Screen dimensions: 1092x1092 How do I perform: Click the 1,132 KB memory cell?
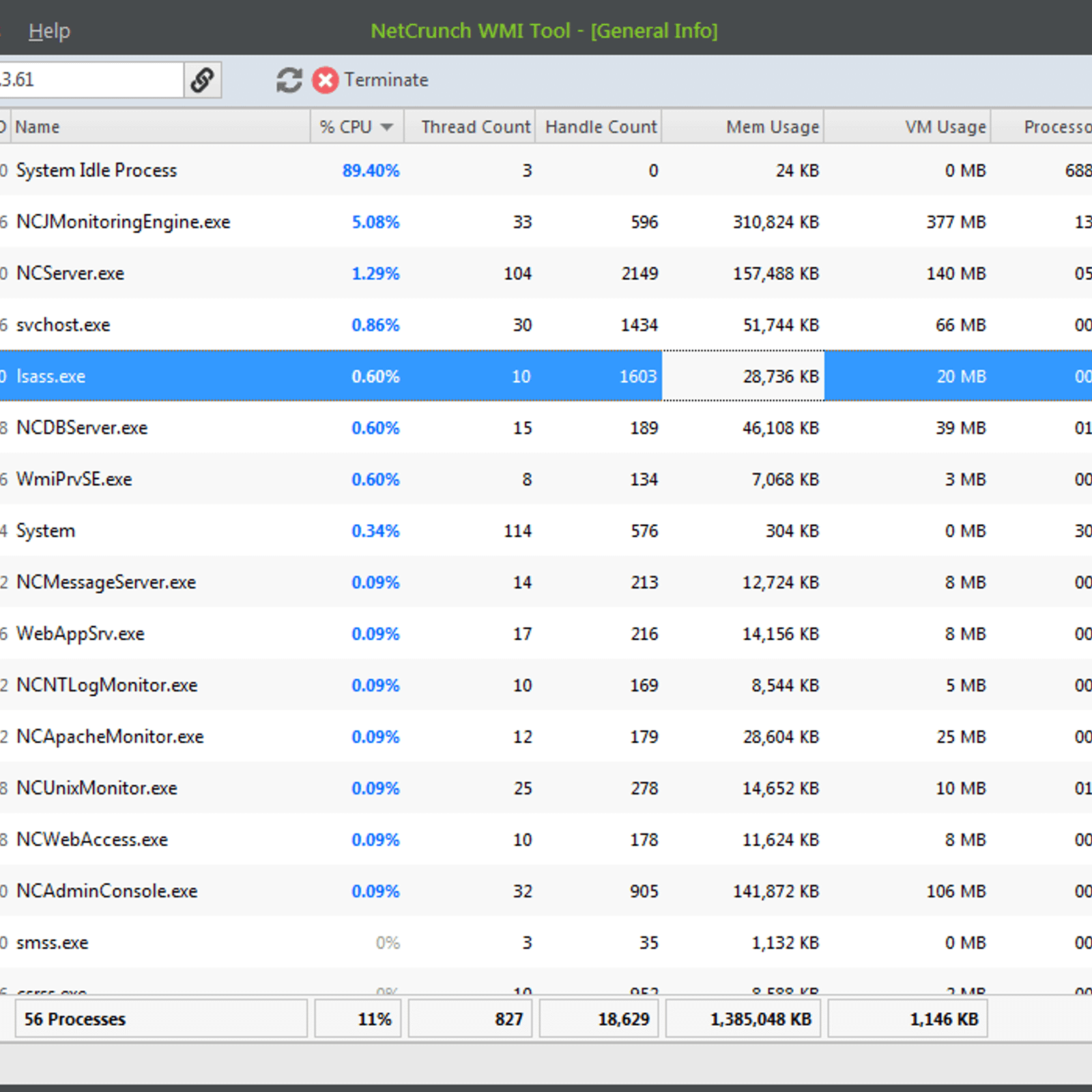tap(786, 943)
